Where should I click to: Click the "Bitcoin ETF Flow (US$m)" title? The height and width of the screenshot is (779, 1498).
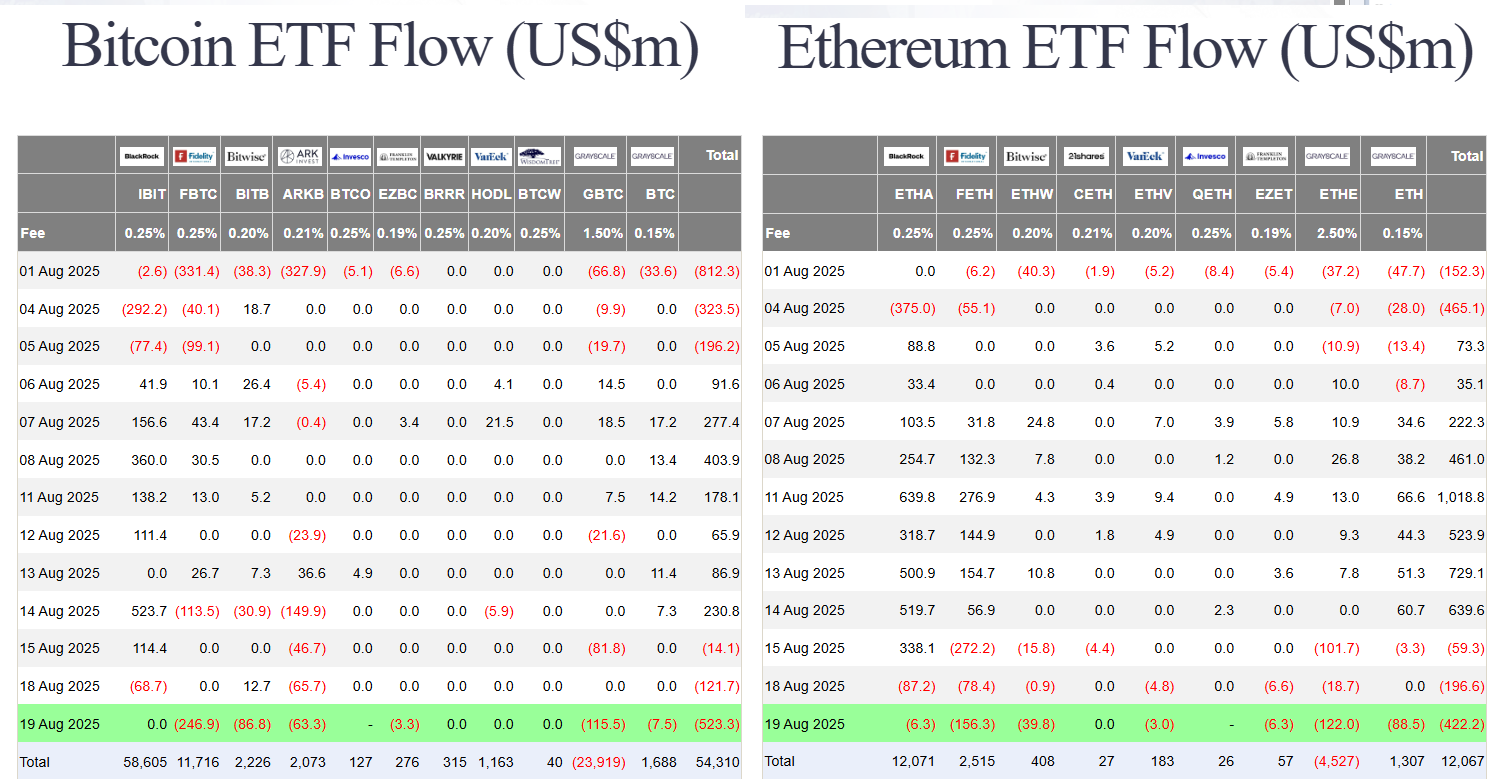point(380,47)
